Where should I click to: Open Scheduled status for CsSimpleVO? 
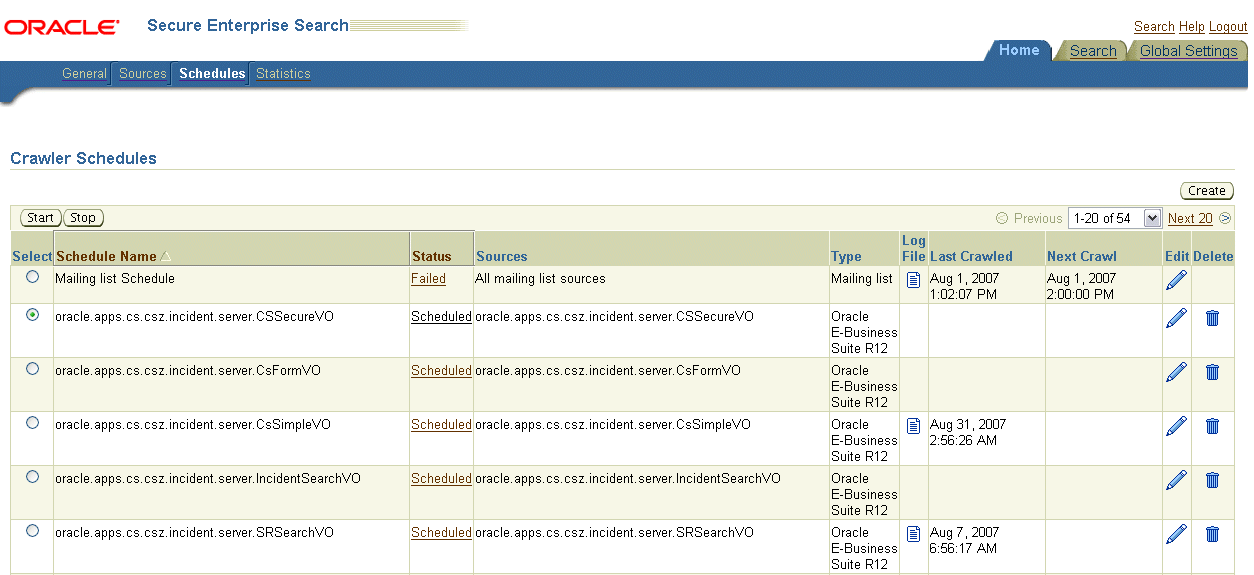point(441,425)
